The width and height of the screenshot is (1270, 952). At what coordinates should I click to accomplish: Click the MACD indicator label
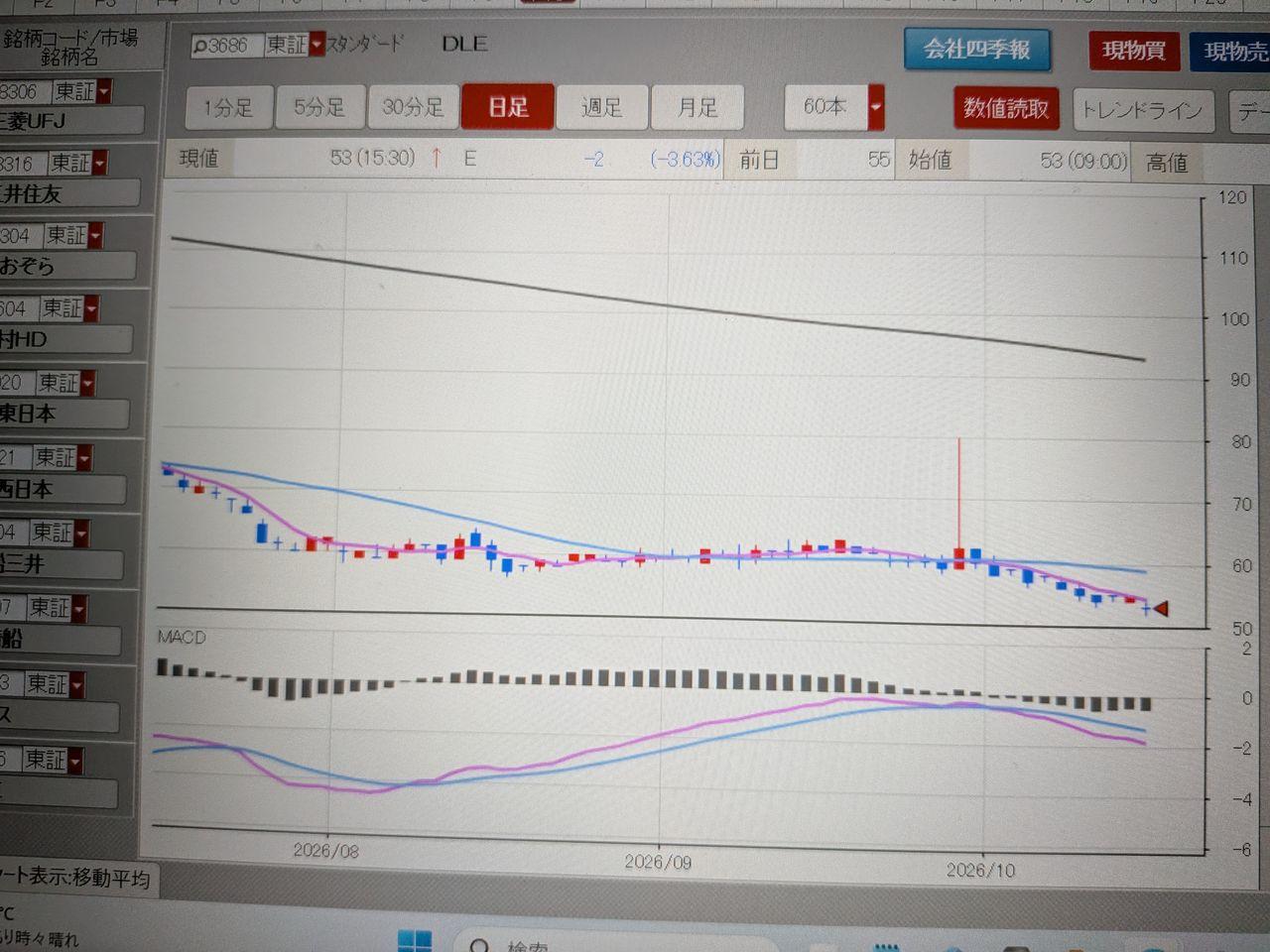pos(181,637)
